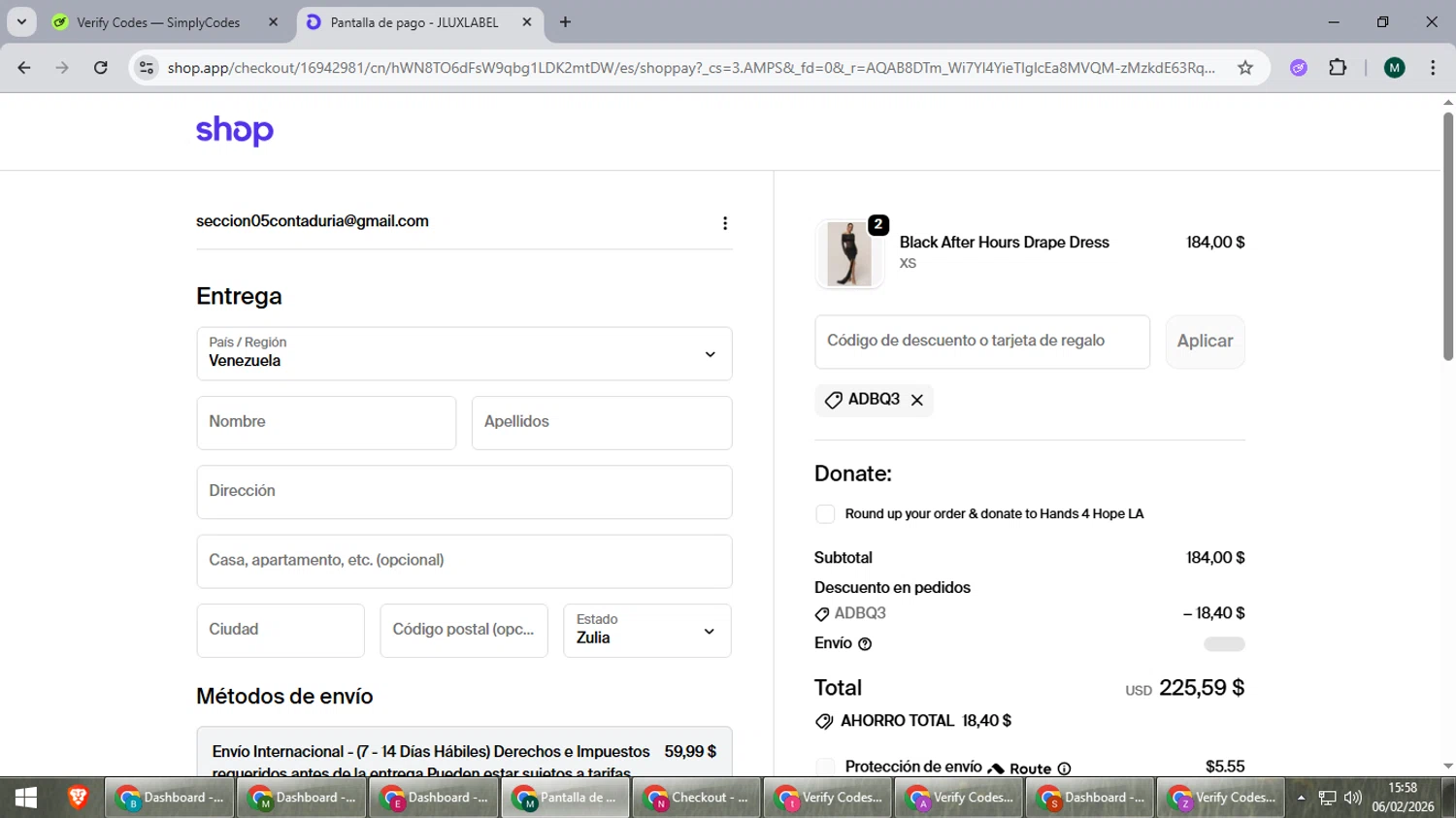1456x818 pixels.
Task: Click the Subtotal value 184,00 $
Action: click(x=1215, y=558)
